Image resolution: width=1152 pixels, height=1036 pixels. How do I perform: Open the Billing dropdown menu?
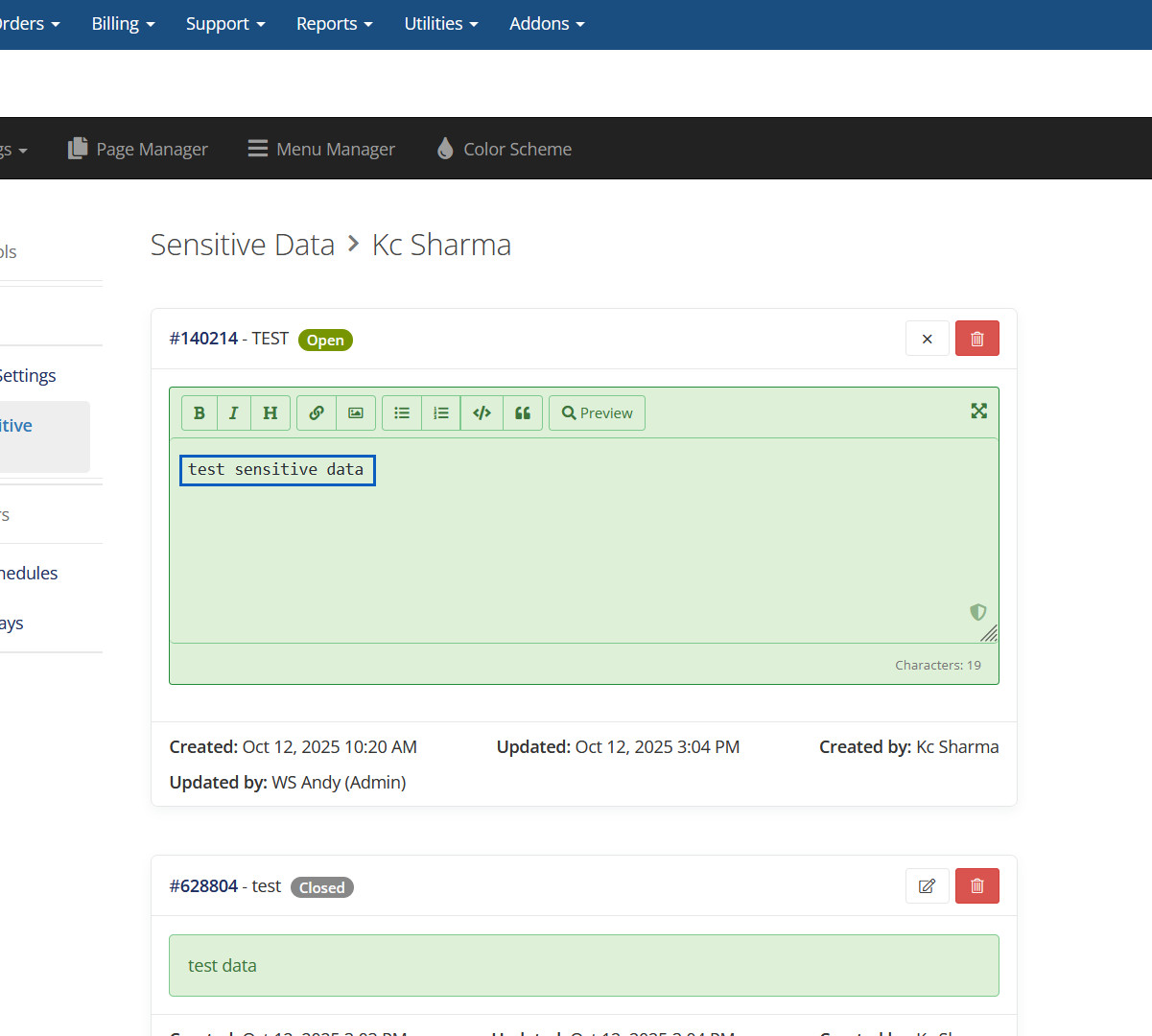tap(123, 24)
